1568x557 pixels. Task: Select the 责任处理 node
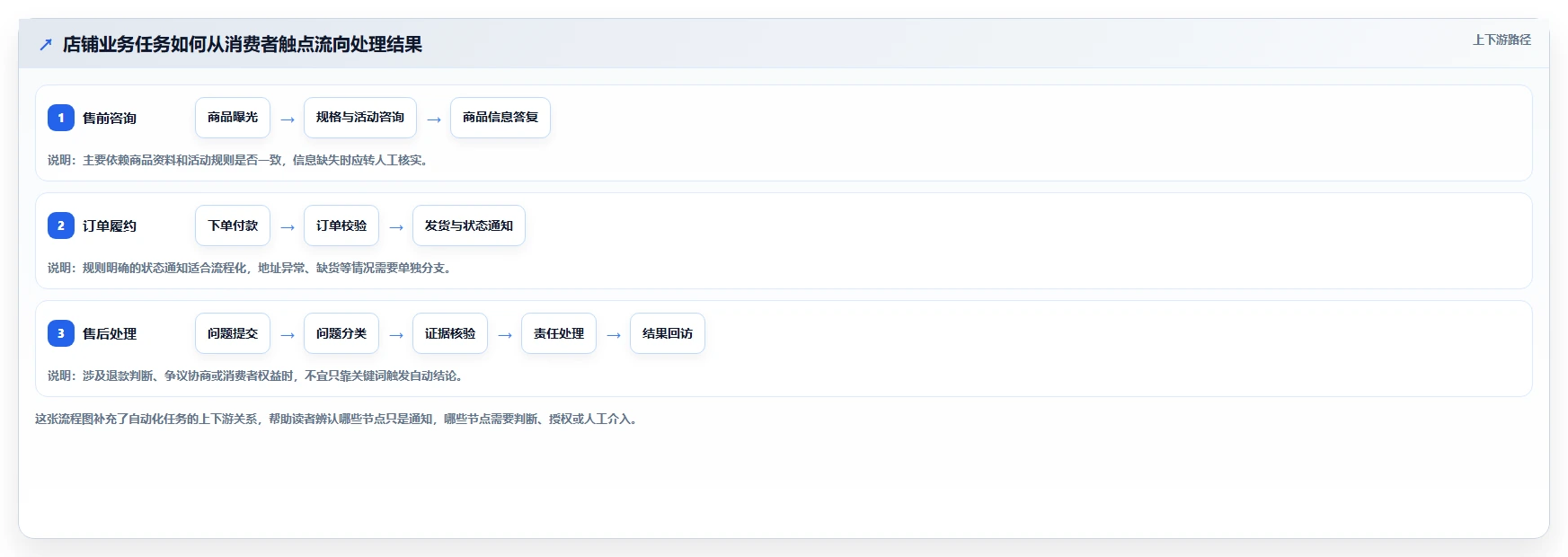(x=559, y=333)
